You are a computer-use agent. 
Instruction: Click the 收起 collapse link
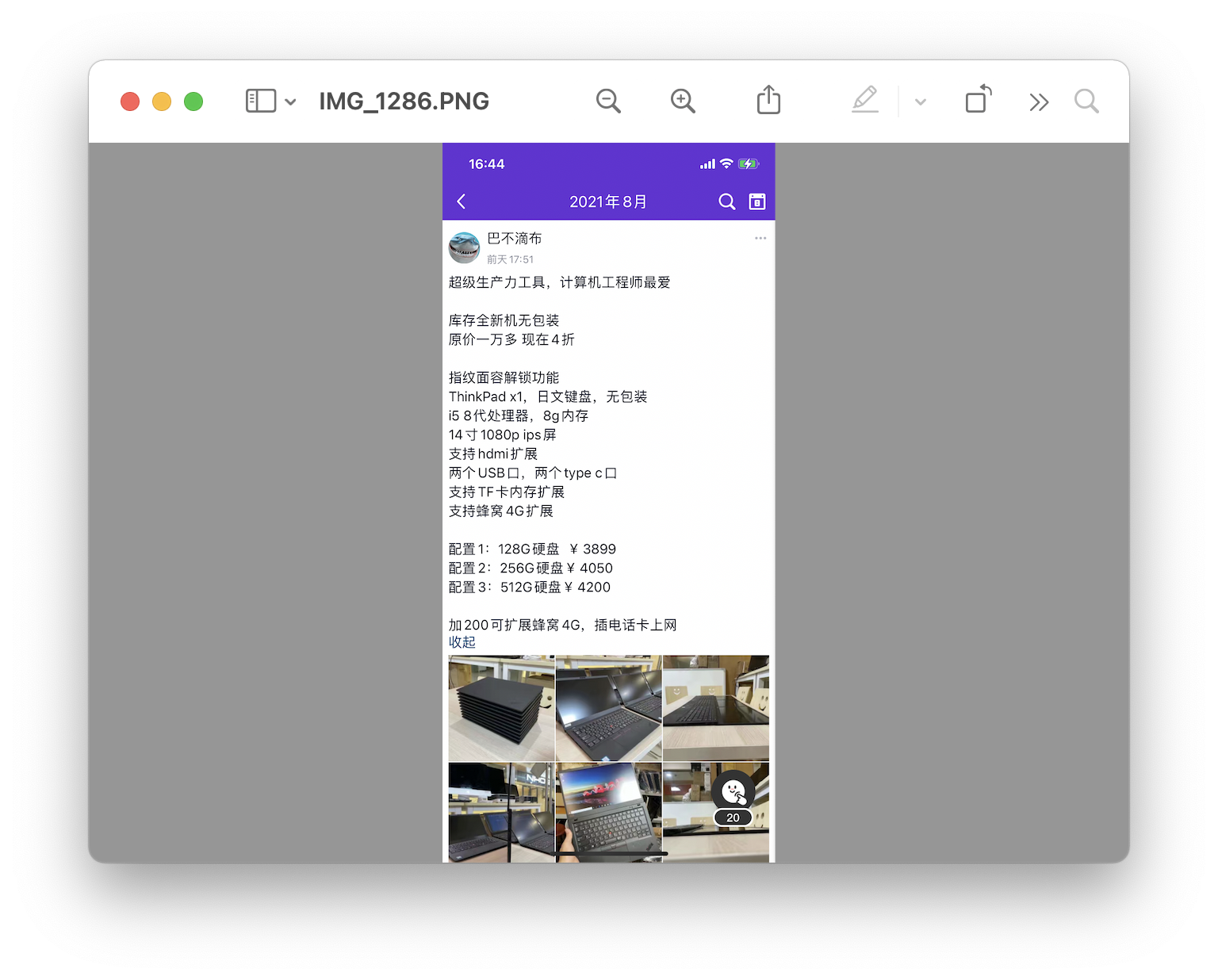tap(462, 642)
